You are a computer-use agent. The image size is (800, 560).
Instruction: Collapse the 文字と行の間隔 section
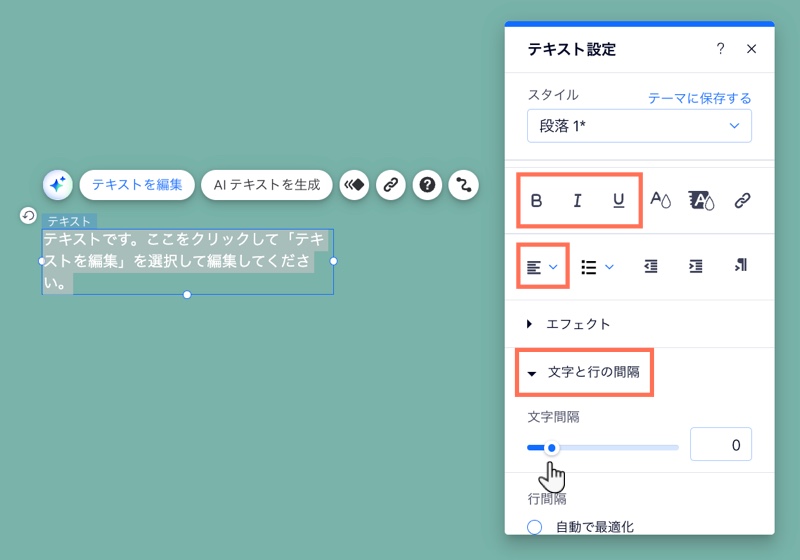click(x=584, y=372)
